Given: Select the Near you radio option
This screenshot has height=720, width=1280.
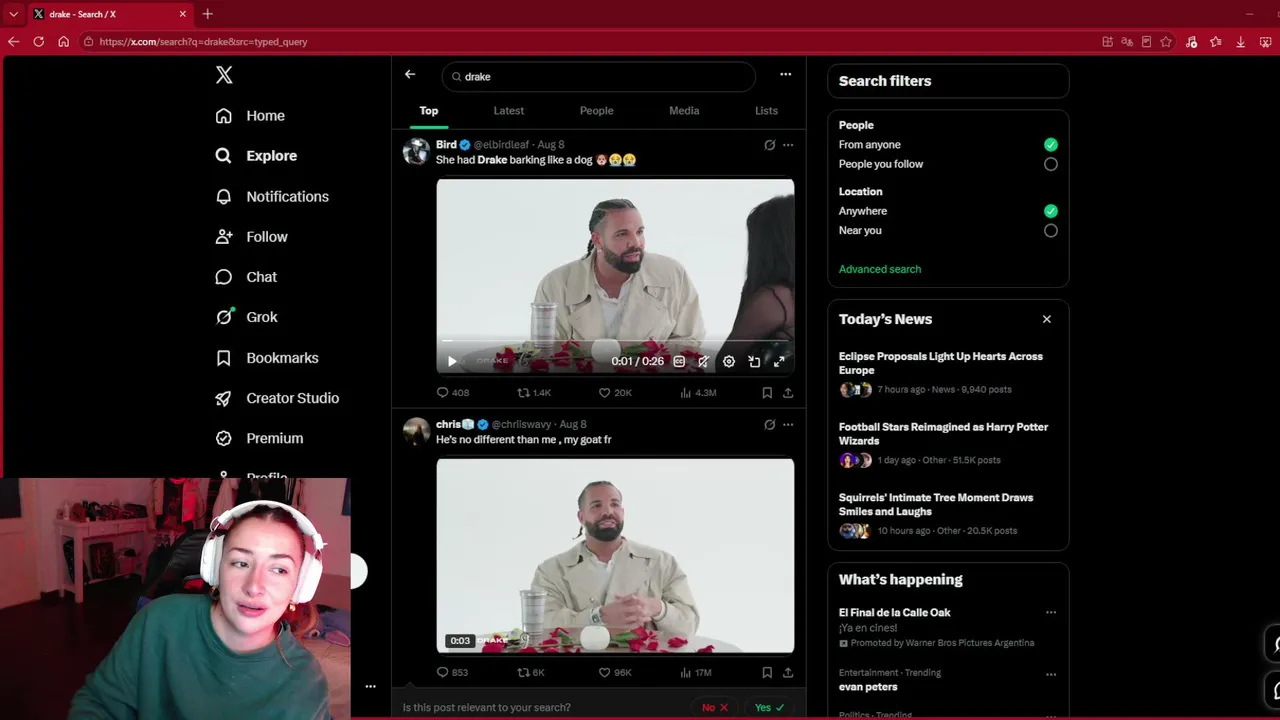Looking at the screenshot, I should [x=1051, y=230].
